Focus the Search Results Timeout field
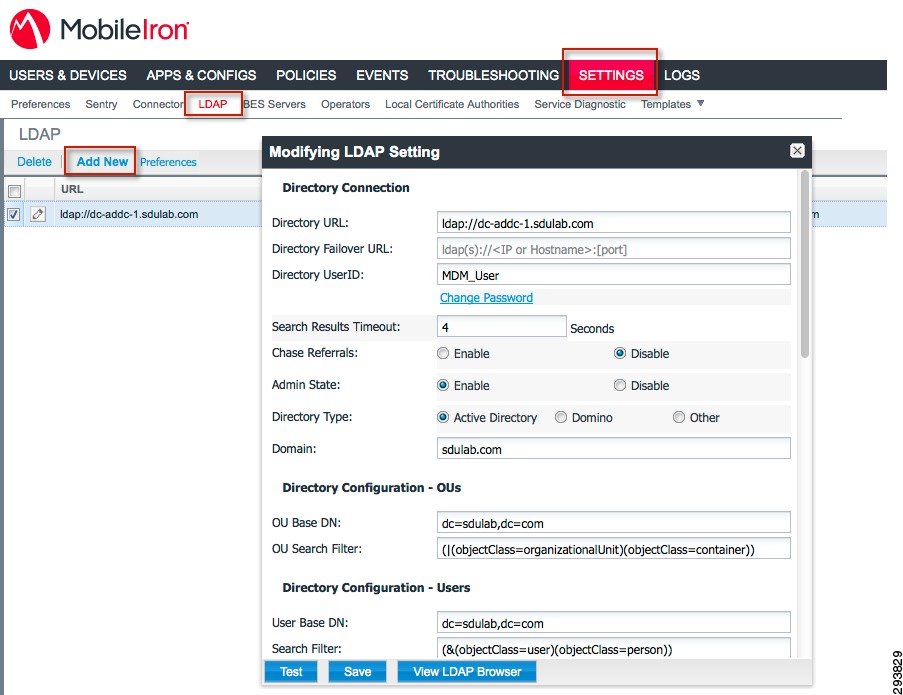 (x=502, y=326)
